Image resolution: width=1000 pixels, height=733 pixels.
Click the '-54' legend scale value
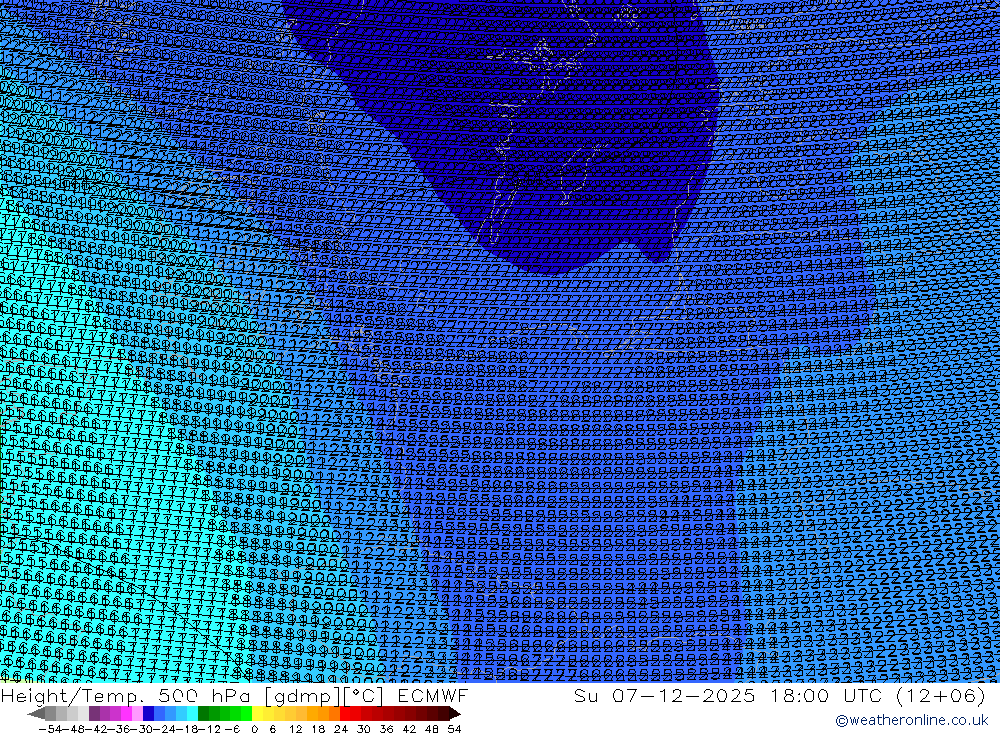(x=50, y=729)
